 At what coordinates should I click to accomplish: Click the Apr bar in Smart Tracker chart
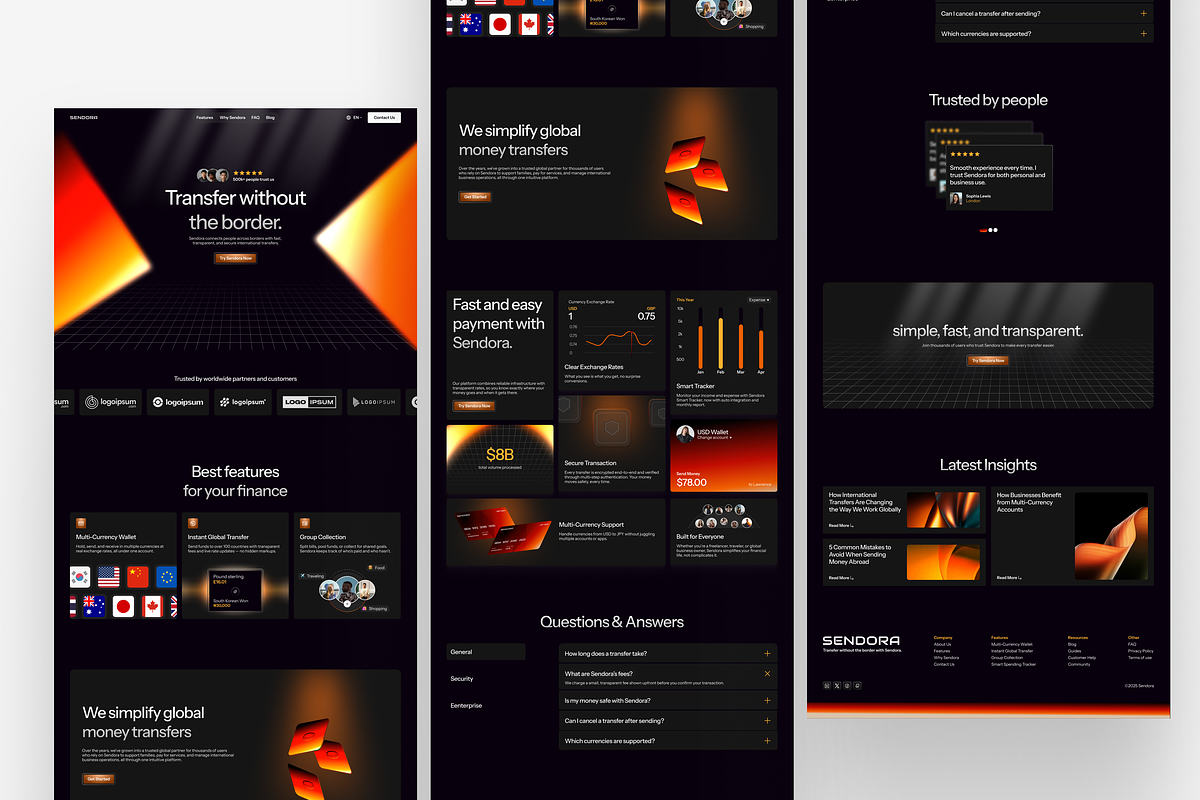click(x=761, y=349)
